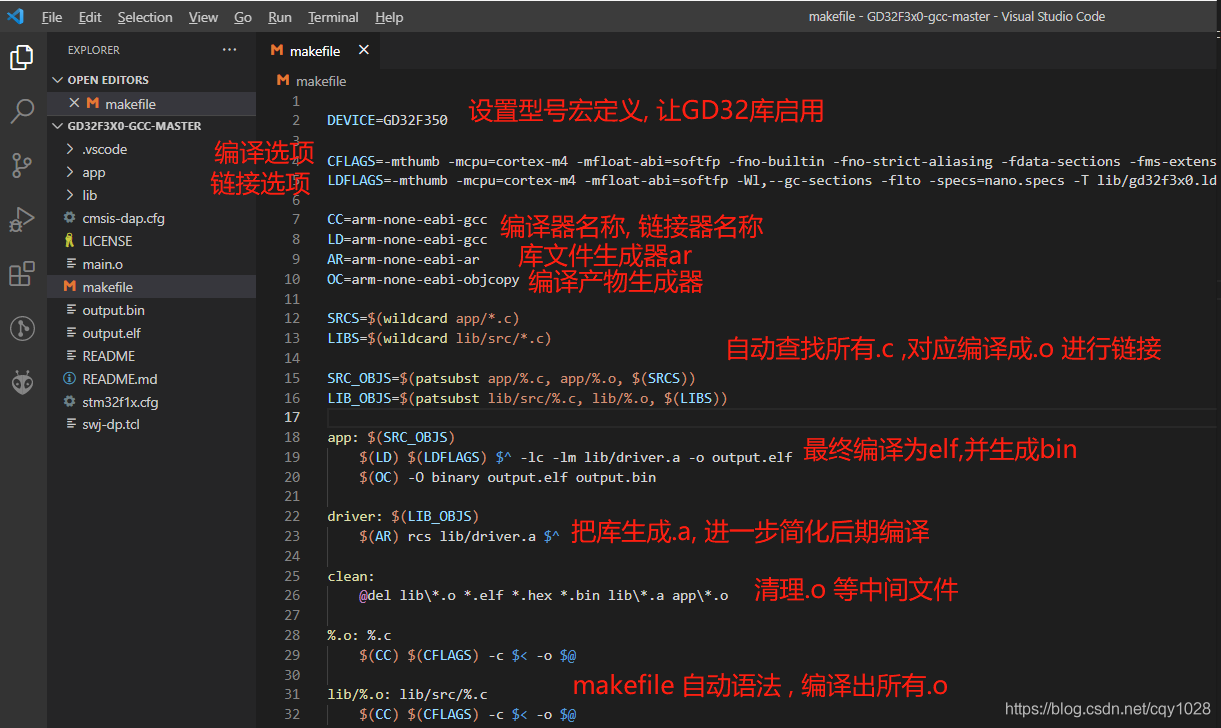The height and width of the screenshot is (728, 1221).
Task: Click the '%.o: %.c' rule line
Action: (359, 635)
